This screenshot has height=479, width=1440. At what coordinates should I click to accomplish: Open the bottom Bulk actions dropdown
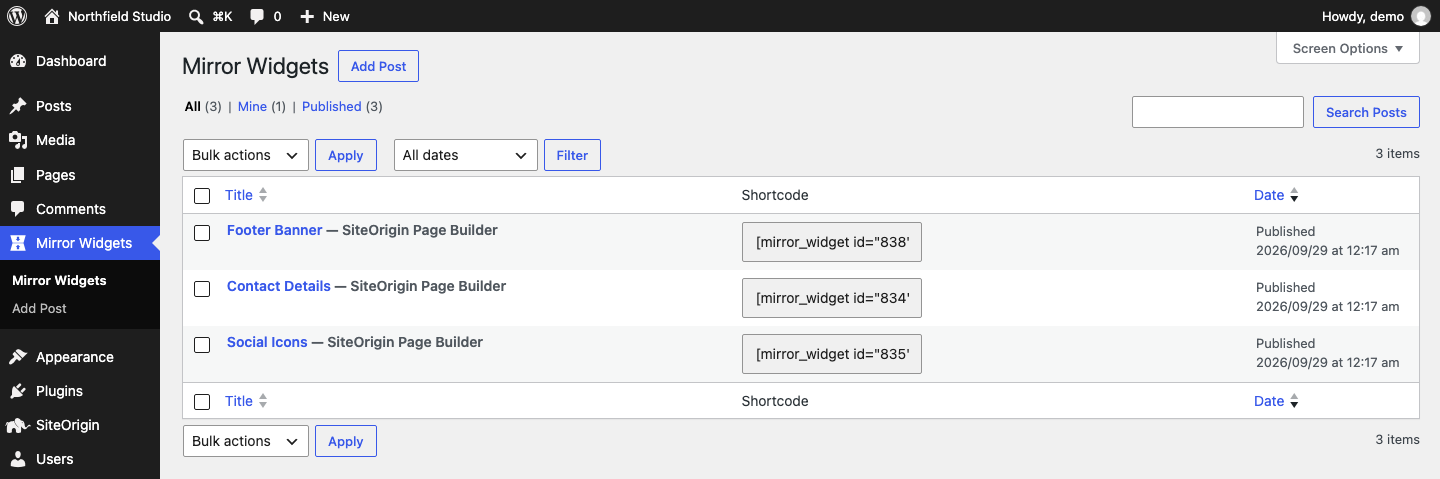tap(246, 441)
